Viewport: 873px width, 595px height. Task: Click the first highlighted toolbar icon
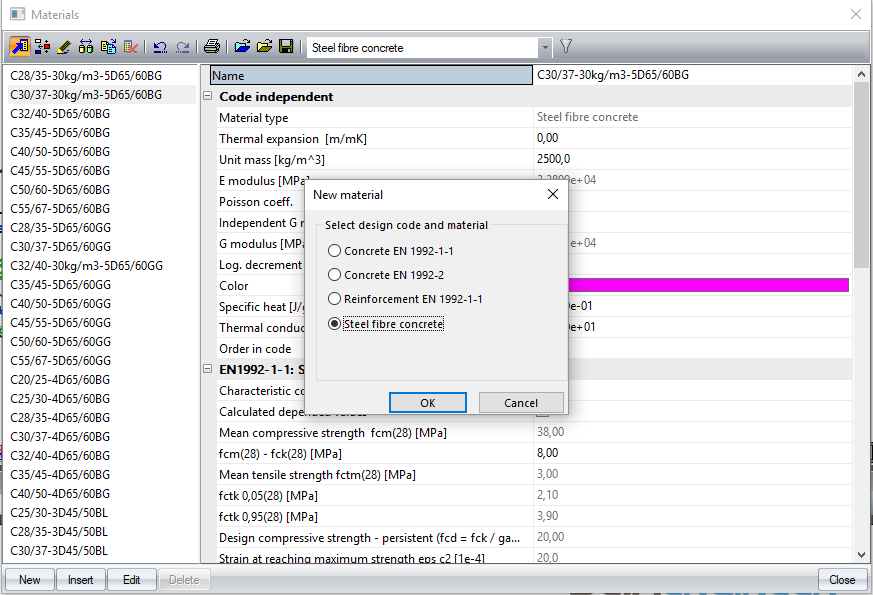(x=20, y=47)
